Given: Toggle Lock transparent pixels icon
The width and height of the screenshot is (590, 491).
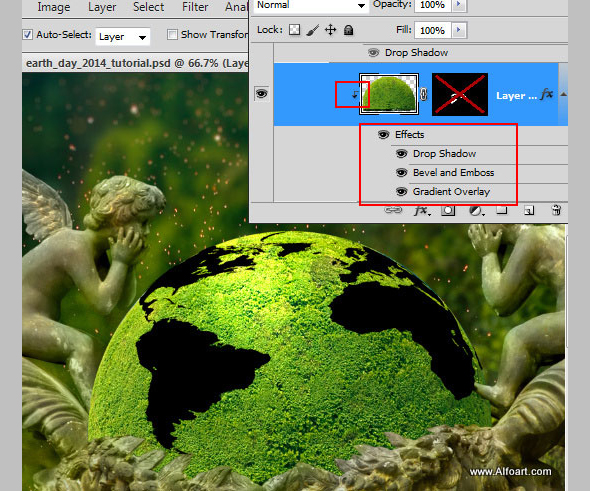Looking at the screenshot, I should click(294, 30).
